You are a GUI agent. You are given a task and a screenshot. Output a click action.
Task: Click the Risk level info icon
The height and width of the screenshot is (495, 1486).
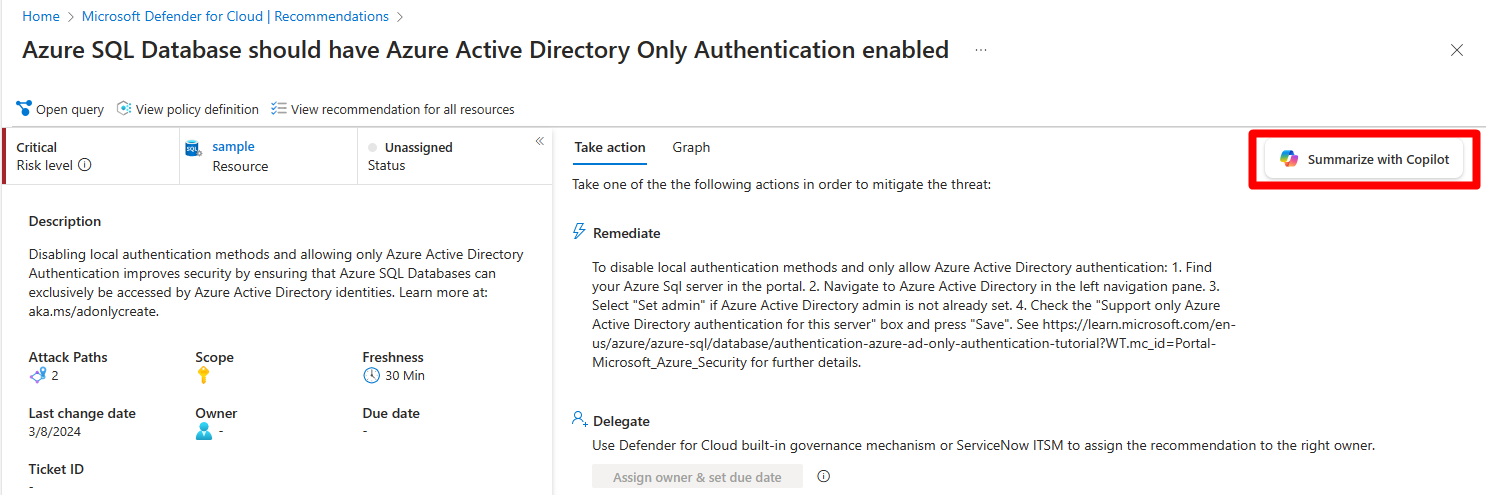click(85, 165)
